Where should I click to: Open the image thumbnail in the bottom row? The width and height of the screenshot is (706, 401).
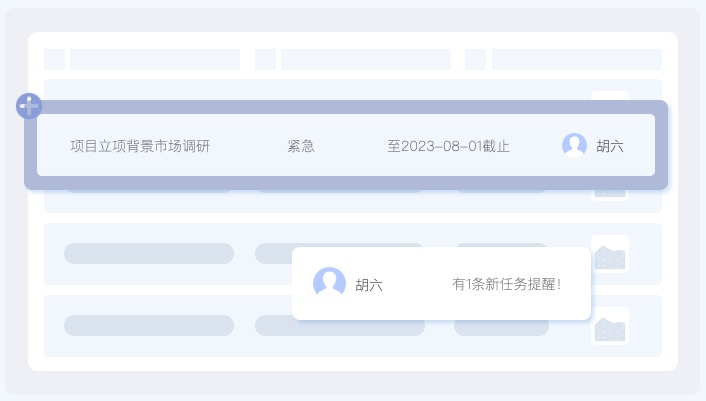click(610, 327)
